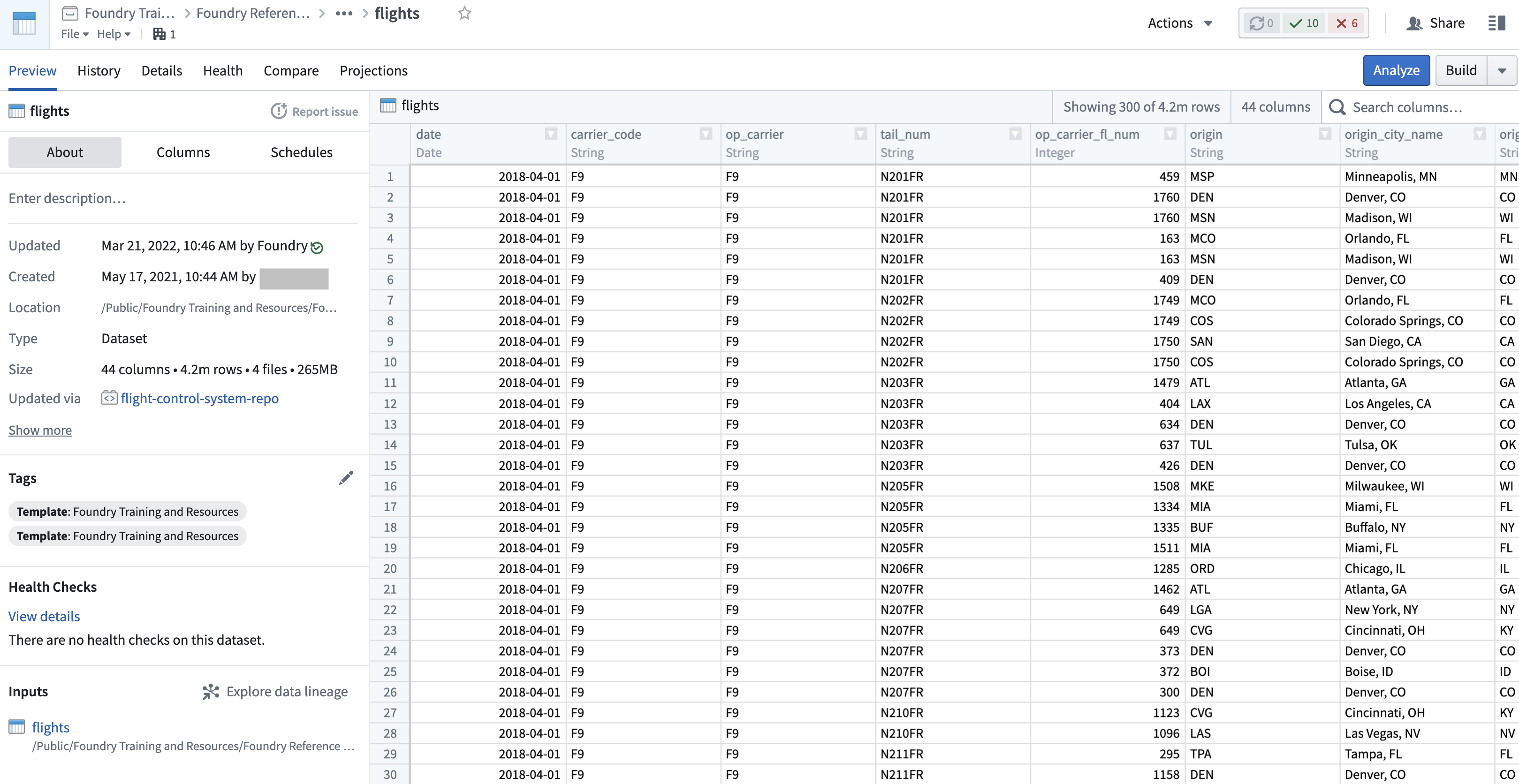
Task: Click the search columns magnifier icon
Action: [1337, 107]
